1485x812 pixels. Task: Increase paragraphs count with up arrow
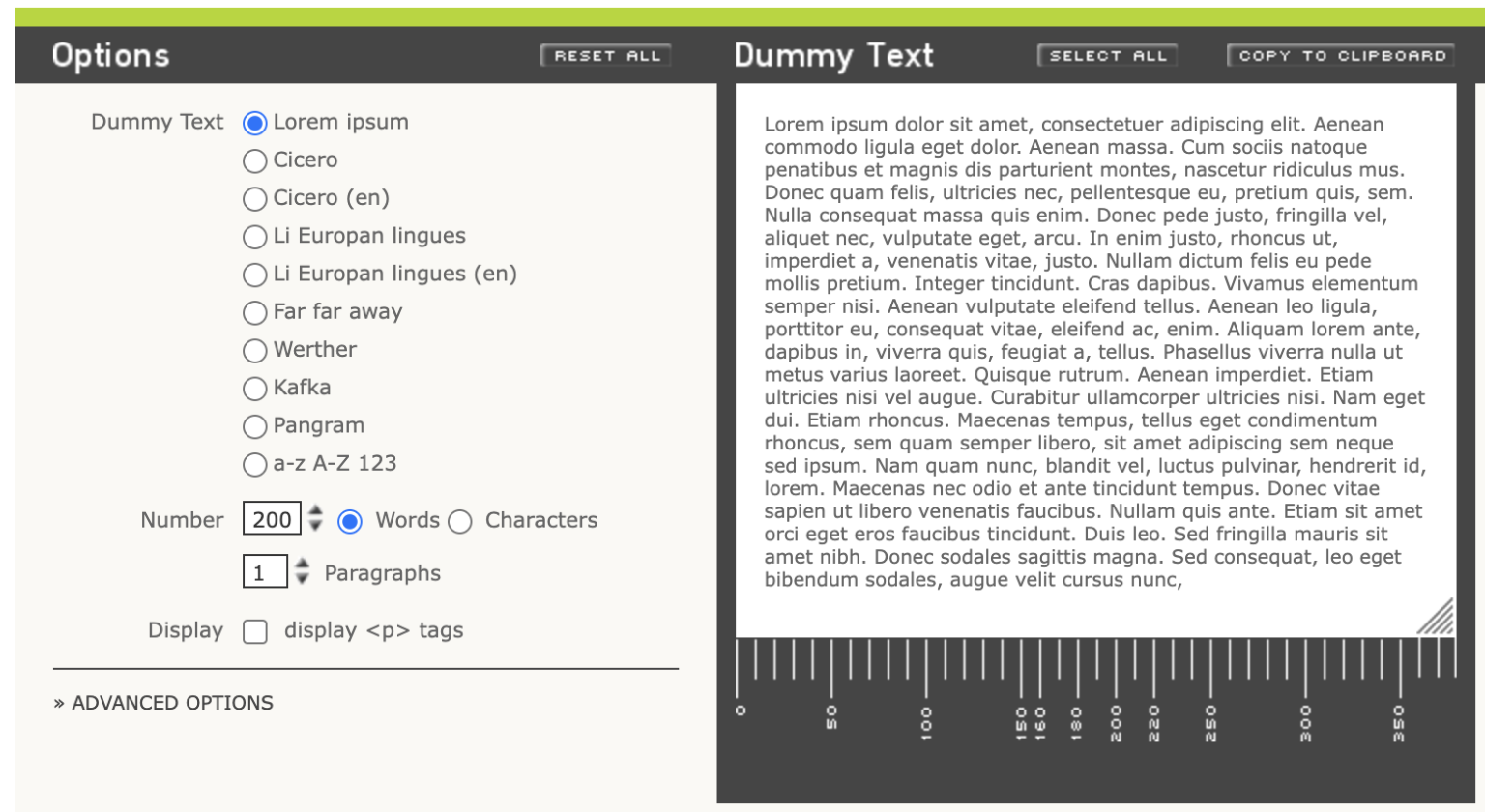303,563
